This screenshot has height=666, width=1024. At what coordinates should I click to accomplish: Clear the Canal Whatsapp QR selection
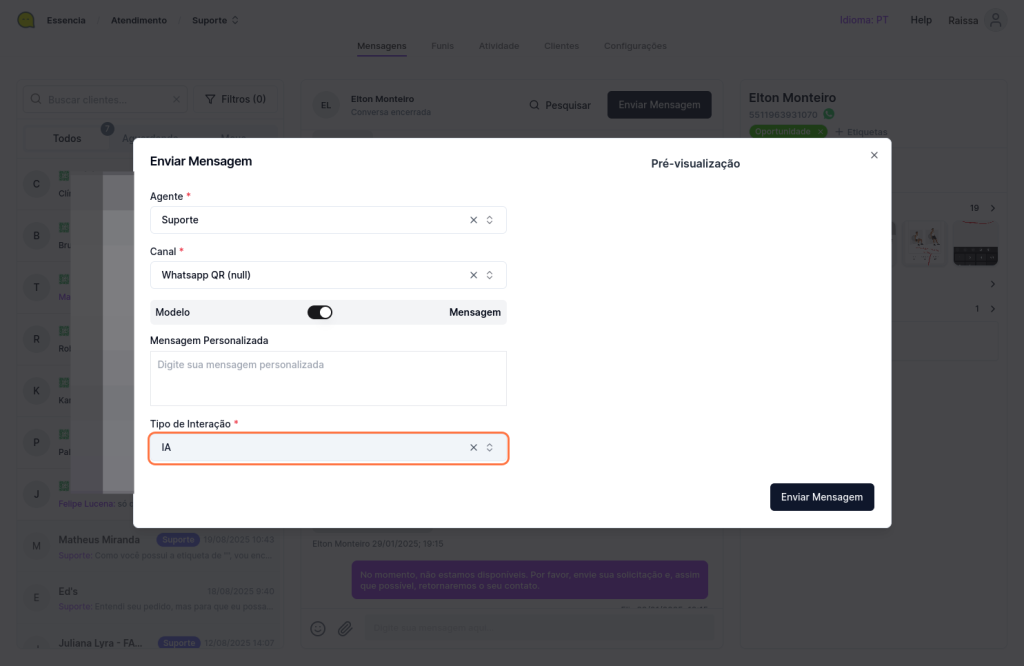point(473,275)
